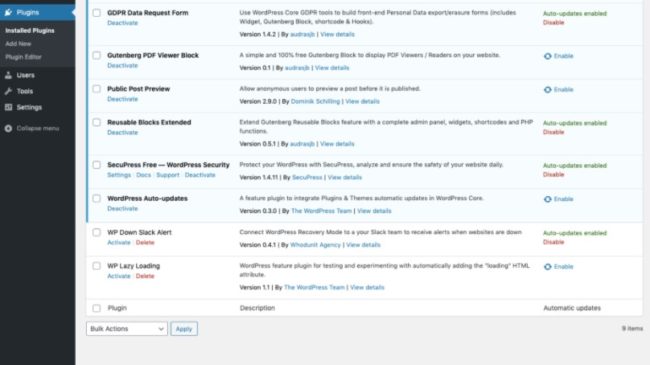
Task: Select the Reusable Blocks Extended checkbox
Action: 97,122
